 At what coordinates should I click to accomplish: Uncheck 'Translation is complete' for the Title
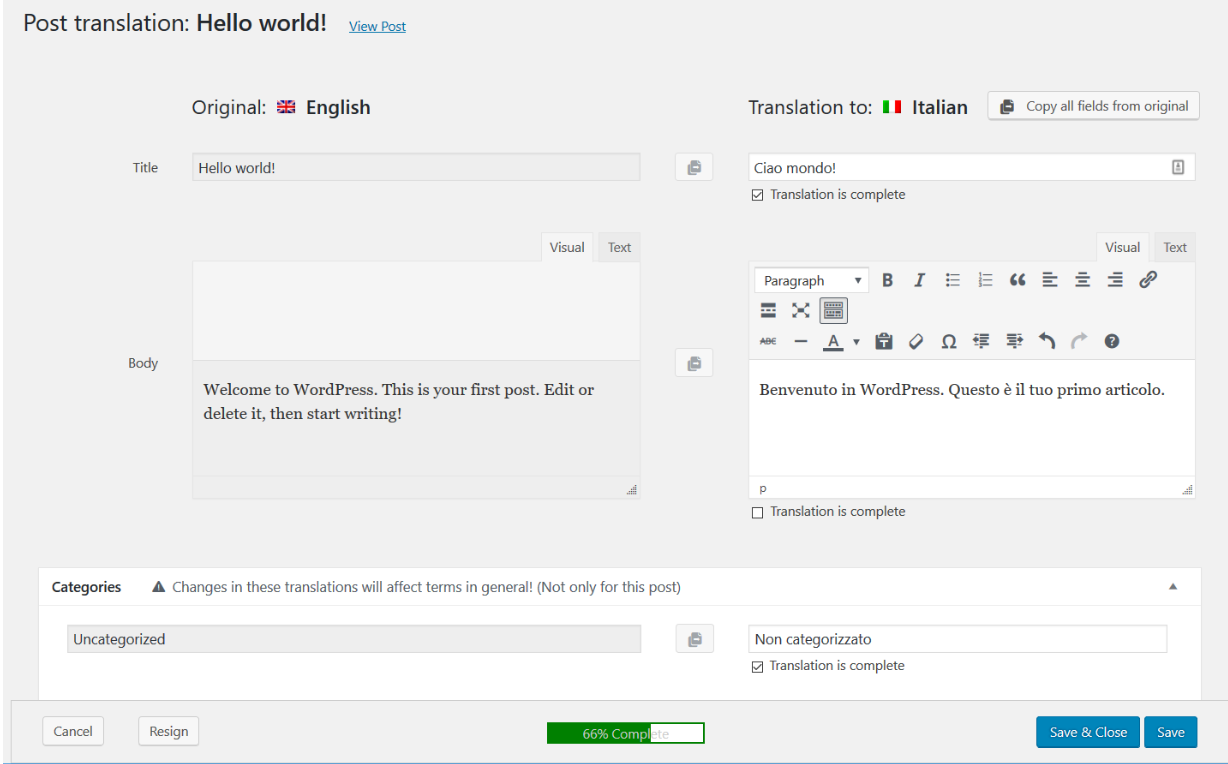tap(757, 194)
